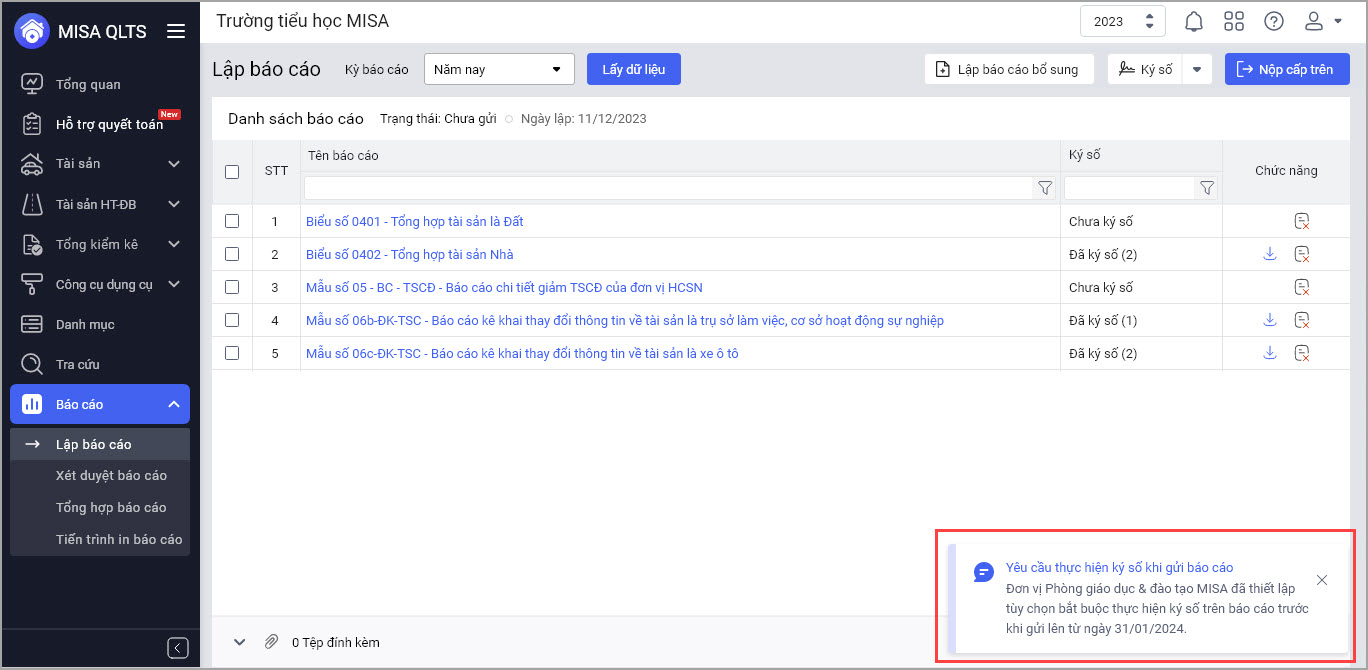Click the help question mark icon
Image resolution: width=1368 pixels, height=670 pixels.
coord(1273,22)
